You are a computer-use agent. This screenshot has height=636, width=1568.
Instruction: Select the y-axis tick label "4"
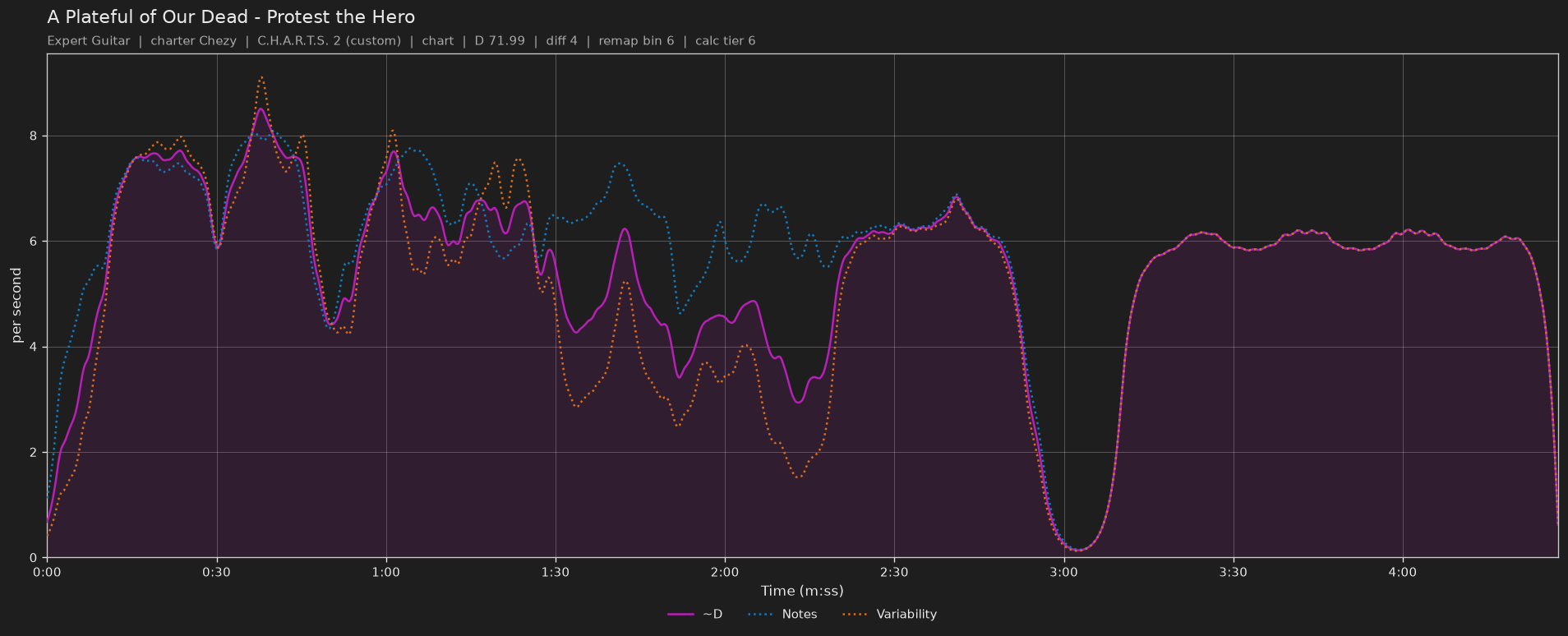pyautogui.click(x=34, y=348)
